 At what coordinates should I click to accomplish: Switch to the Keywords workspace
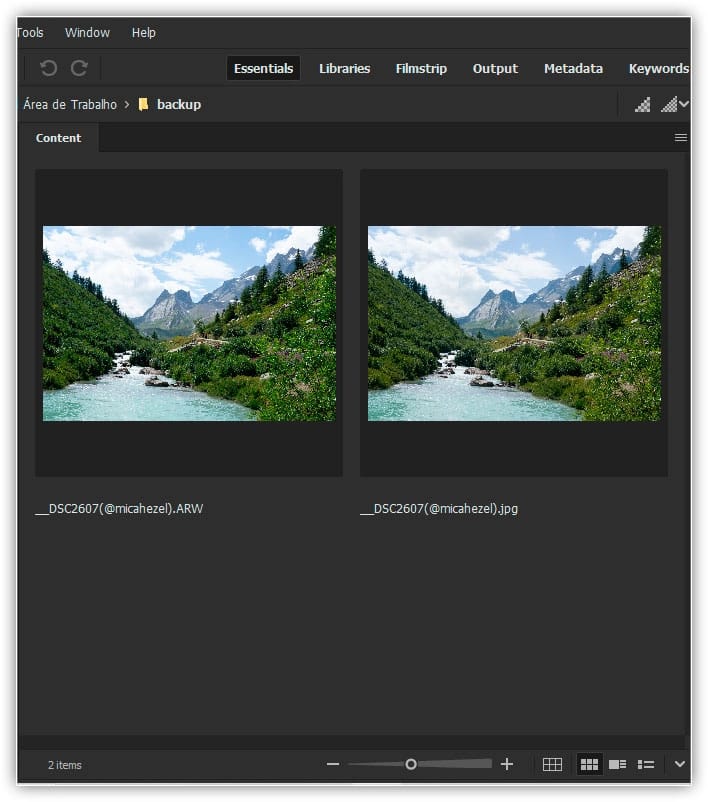tap(659, 69)
